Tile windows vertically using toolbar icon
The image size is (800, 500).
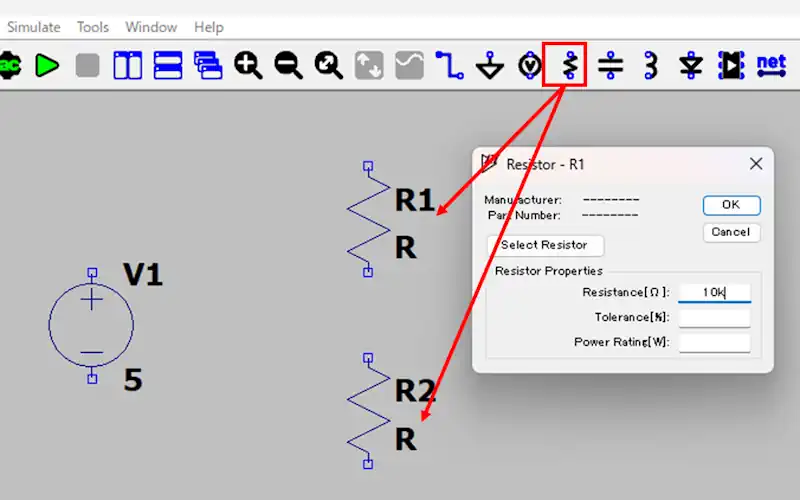127,66
